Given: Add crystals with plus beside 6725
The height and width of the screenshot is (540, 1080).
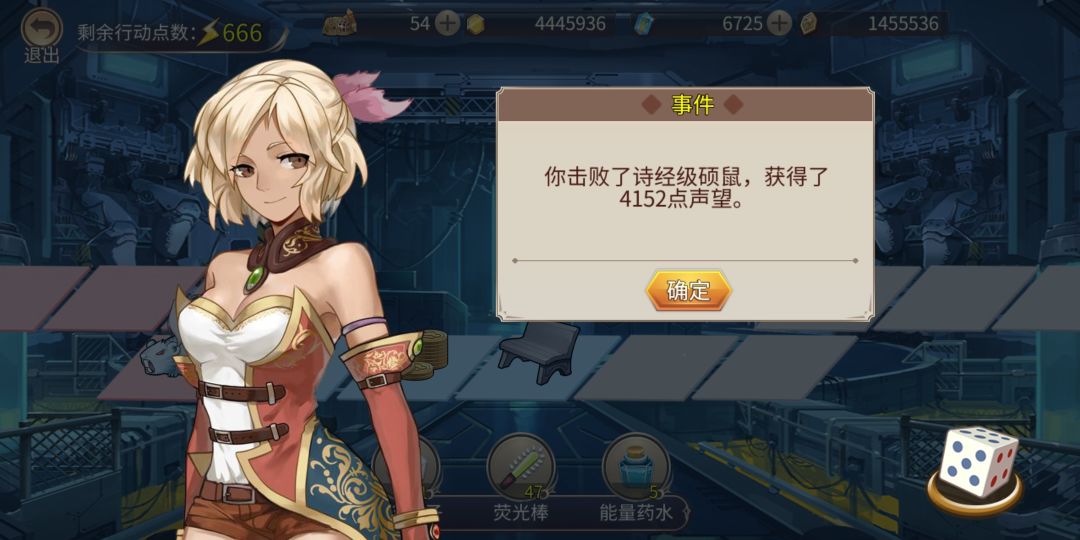Looking at the screenshot, I should tap(779, 24).
